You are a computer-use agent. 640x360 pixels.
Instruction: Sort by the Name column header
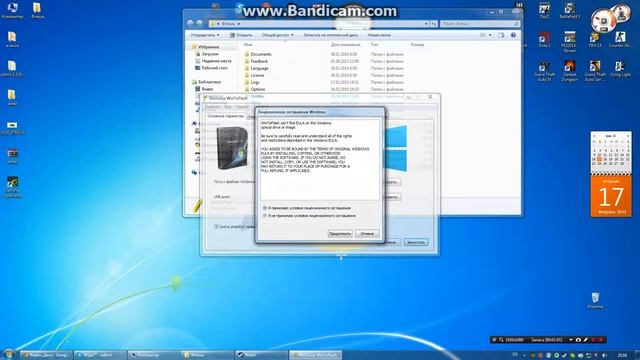coord(248,44)
